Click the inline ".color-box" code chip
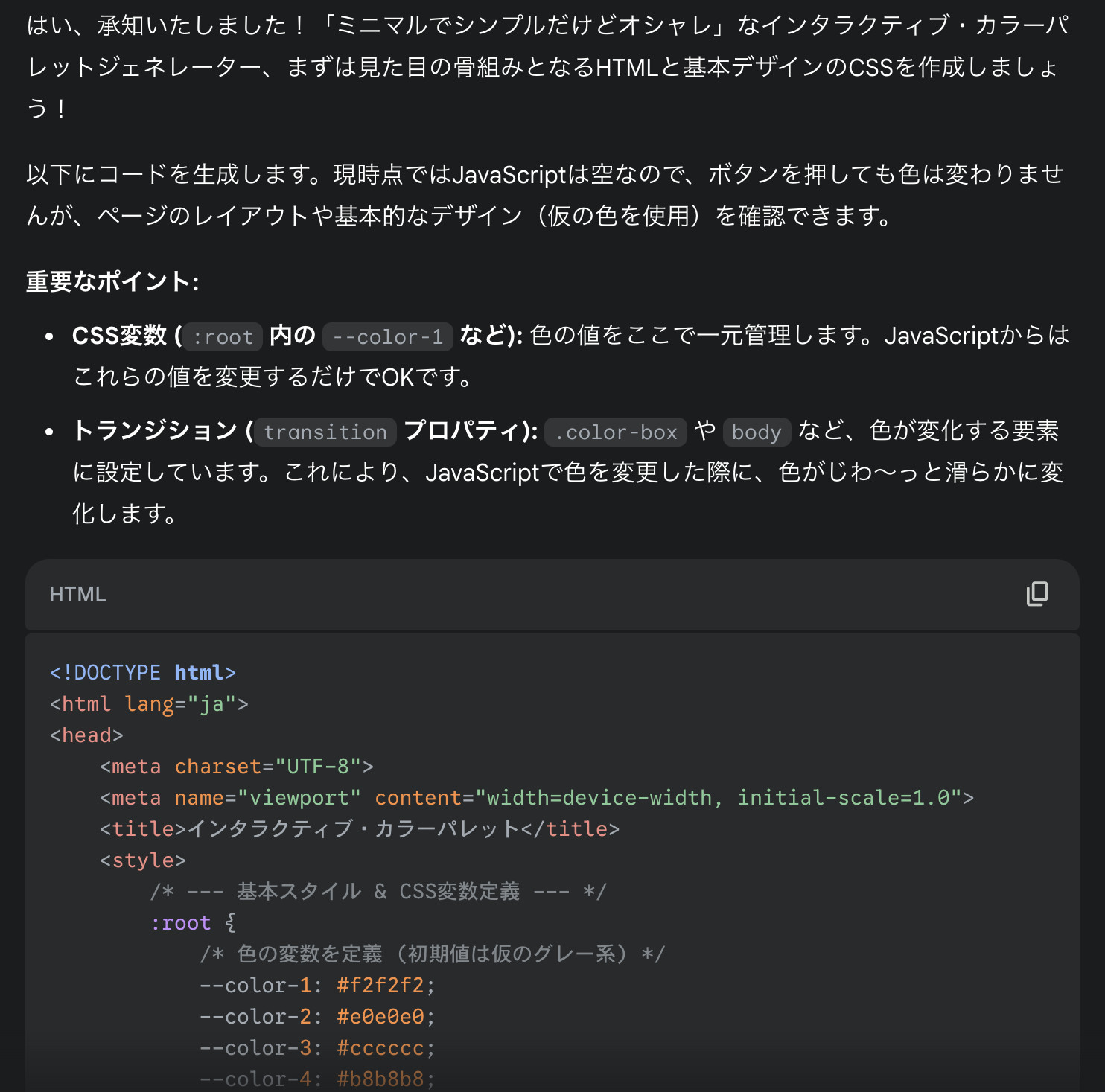 (x=616, y=432)
